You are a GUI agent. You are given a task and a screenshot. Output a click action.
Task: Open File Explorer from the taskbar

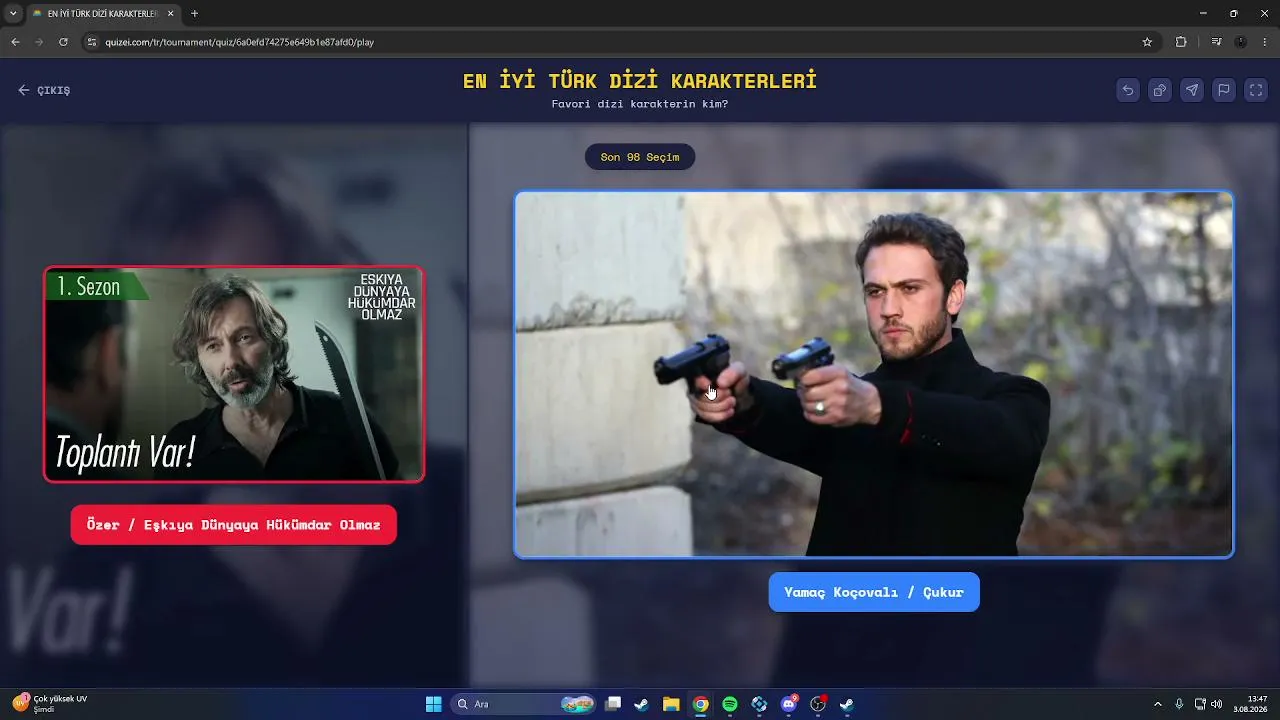pyautogui.click(x=671, y=704)
